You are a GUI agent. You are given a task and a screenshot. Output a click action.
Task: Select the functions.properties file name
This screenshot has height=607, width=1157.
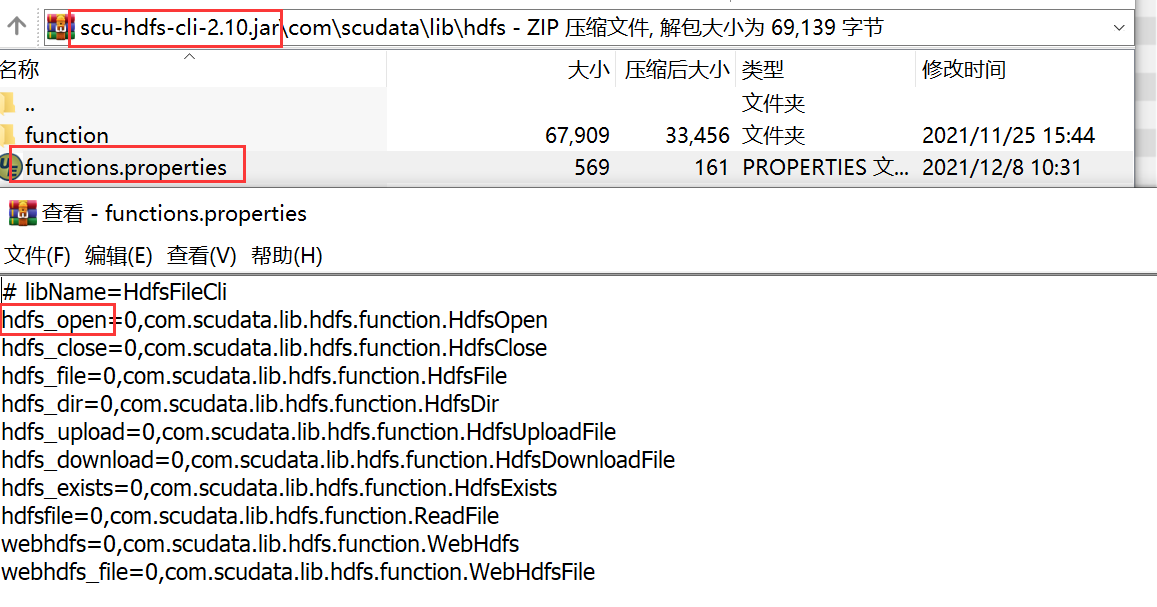[x=126, y=167]
